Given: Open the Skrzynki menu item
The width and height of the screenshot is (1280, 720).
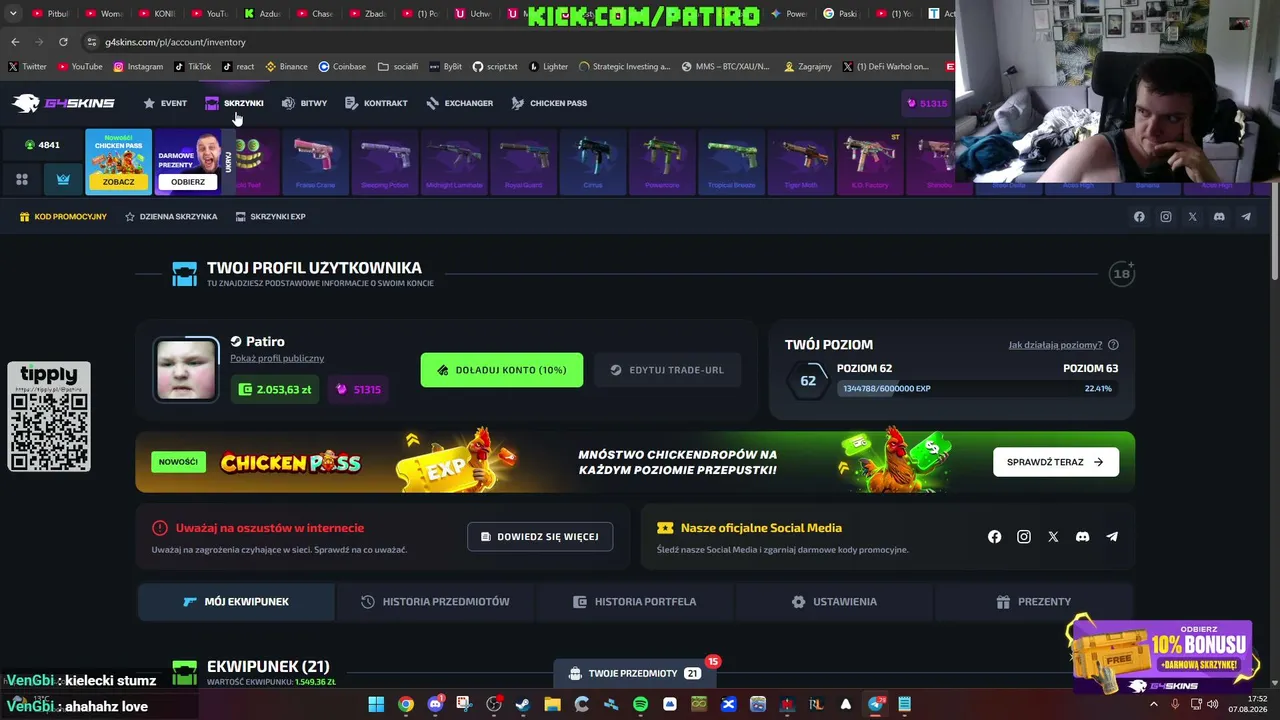Looking at the screenshot, I should point(234,103).
